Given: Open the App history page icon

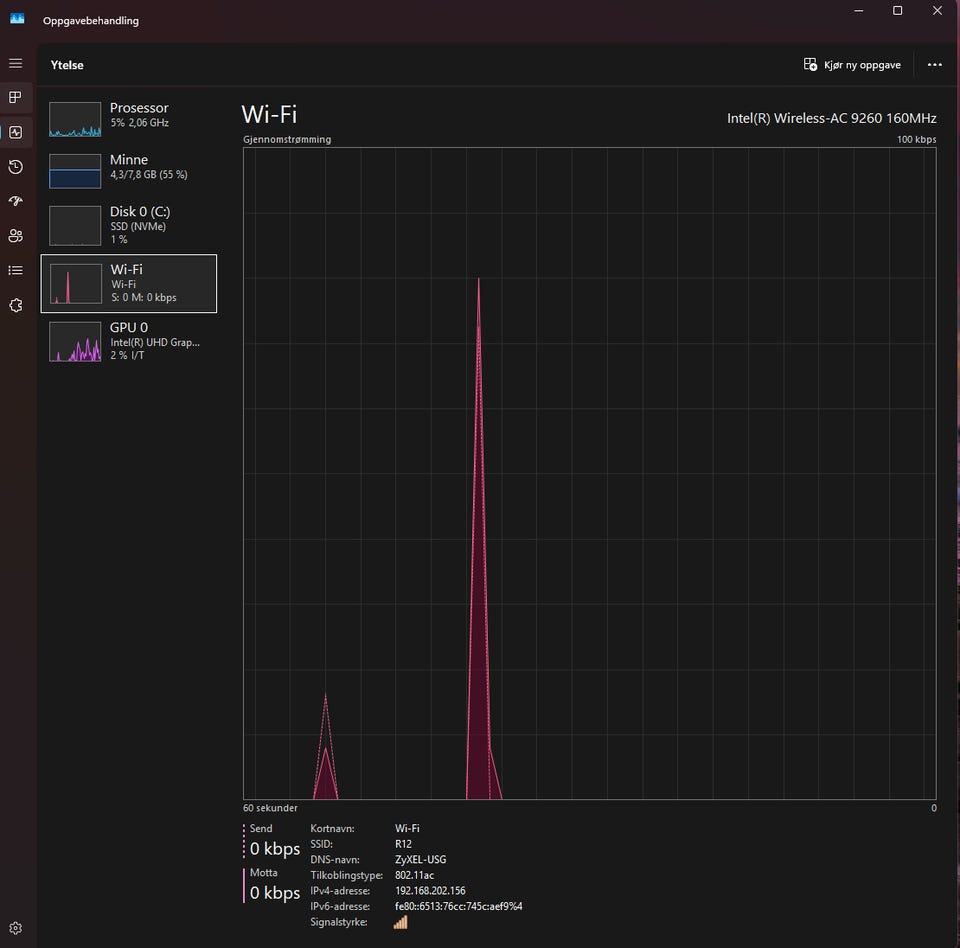Looking at the screenshot, I should tap(16, 167).
